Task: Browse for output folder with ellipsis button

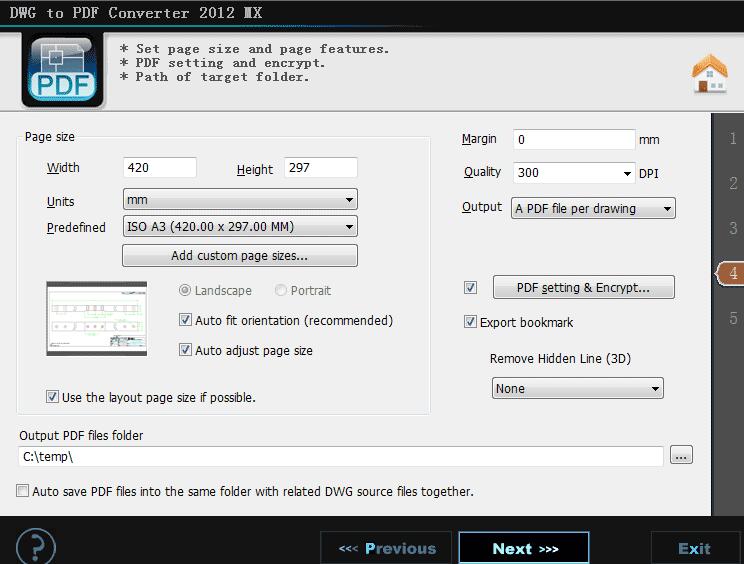Action: point(681,455)
